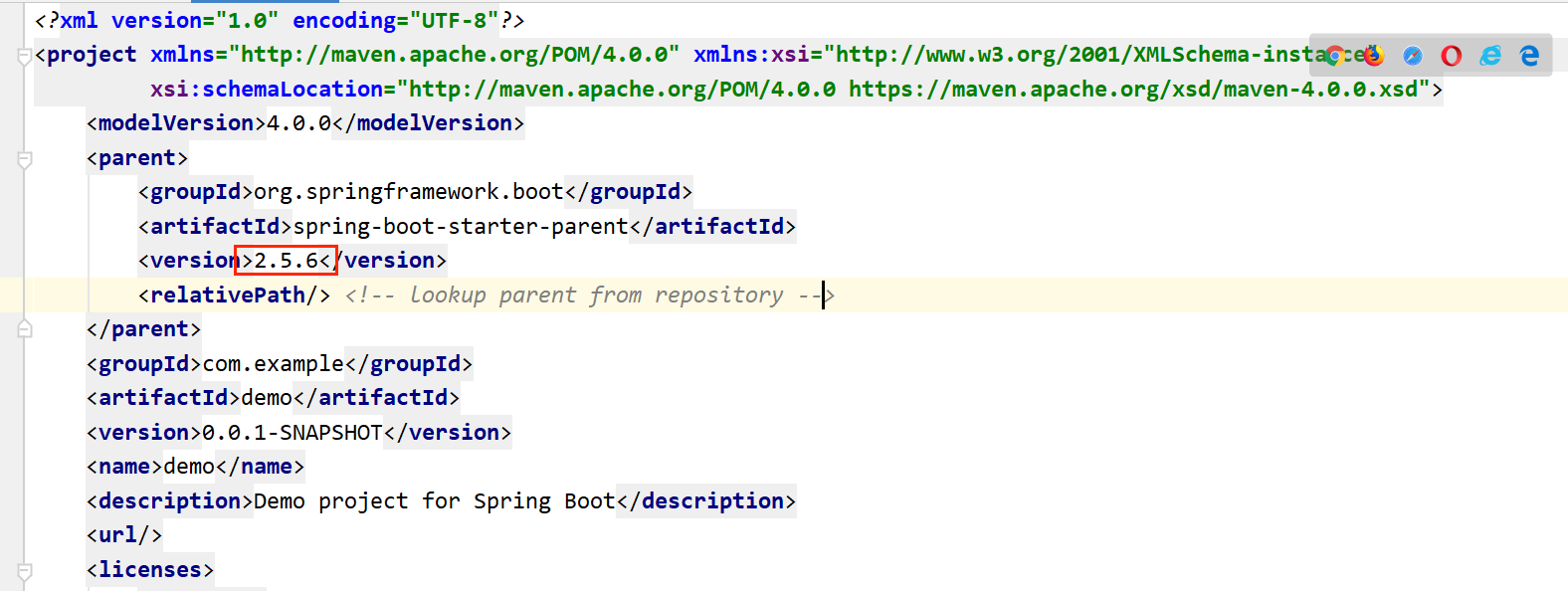Click the maven-4.0.0.xsd schema URL
This screenshot has width=1568, height=591.
point(1133,90)
